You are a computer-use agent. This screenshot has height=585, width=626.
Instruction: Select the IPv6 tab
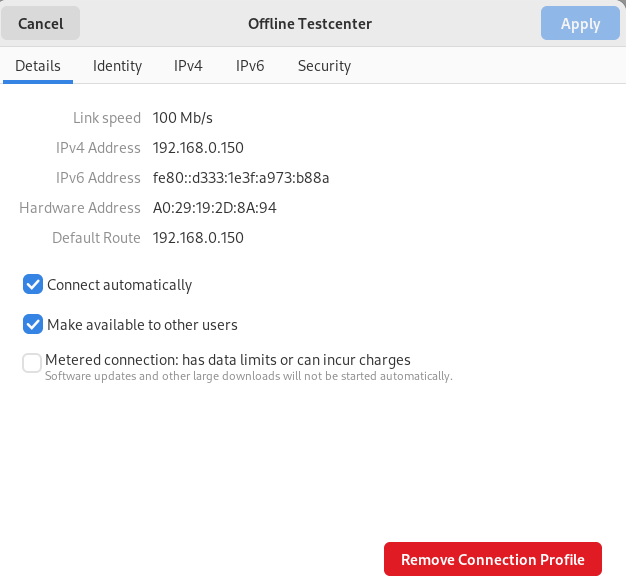coord(250,66)
